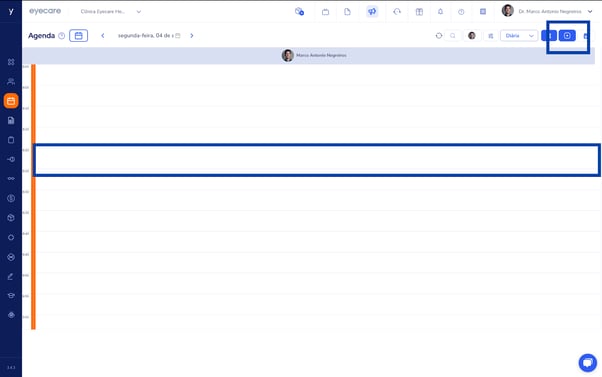Open the date picker showing segunda-feira, 04
This screenshot has width=602, height=377.
tap(149, 35)
